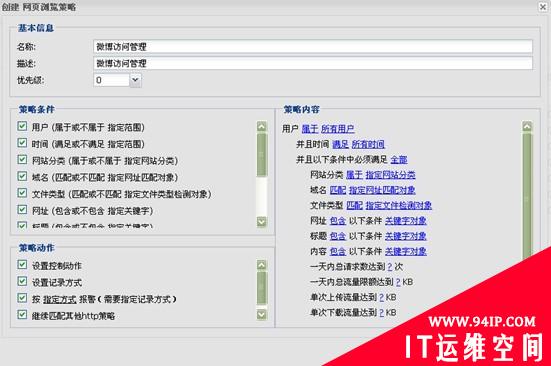This screenshot has height=366, width=551.
Task: Toggle the 网址 (包含或不包含 指定关键字) checkbox
Action: 22,210
